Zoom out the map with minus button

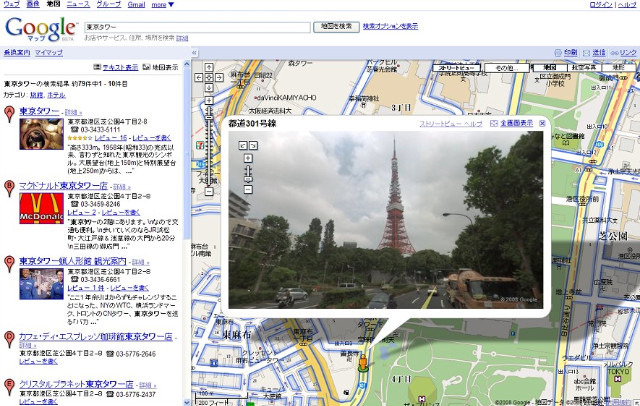point(209,191)
